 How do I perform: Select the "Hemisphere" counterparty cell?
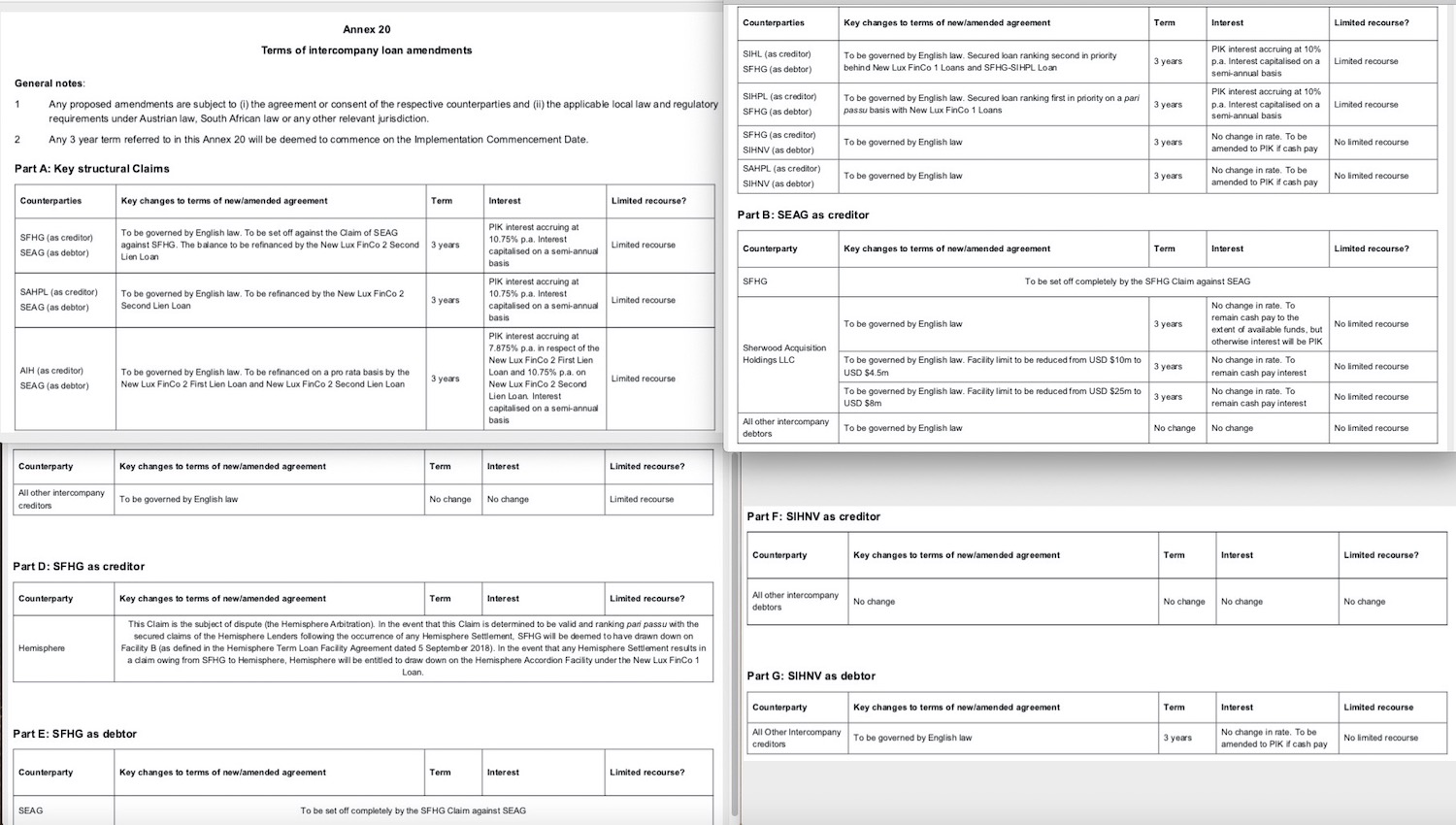pos(64,648)
